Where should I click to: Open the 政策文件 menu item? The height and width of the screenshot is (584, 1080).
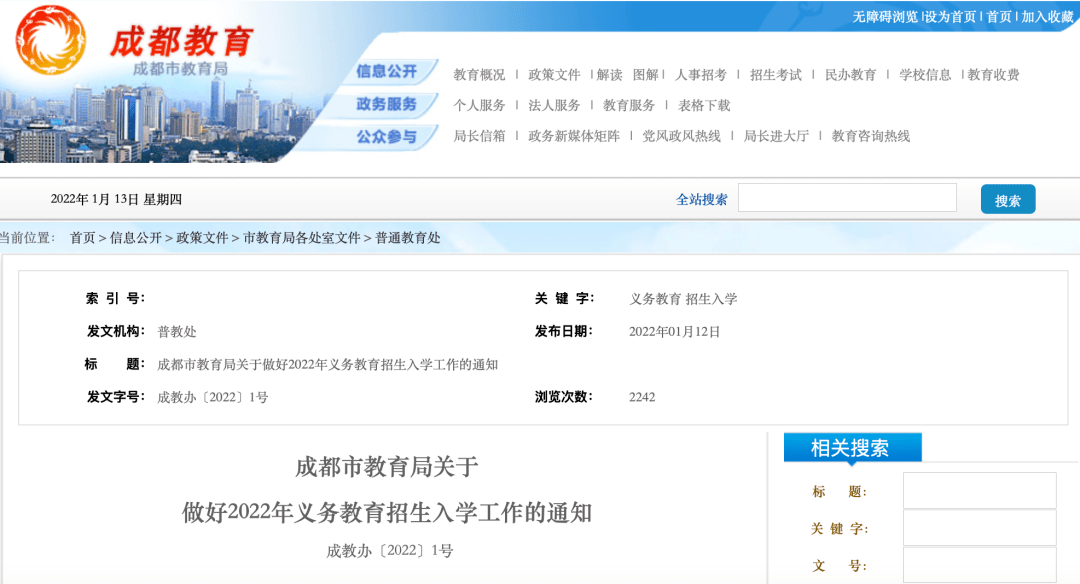[554, 75]
